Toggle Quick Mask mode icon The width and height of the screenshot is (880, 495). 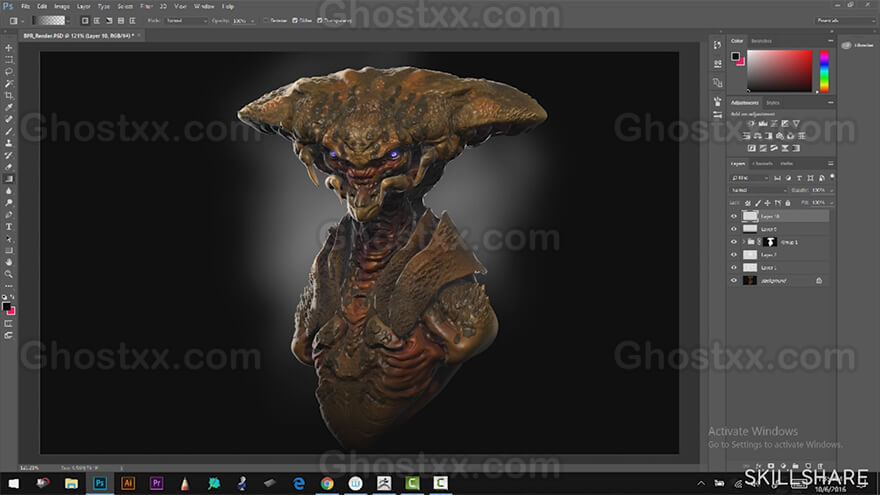(8, 324)
